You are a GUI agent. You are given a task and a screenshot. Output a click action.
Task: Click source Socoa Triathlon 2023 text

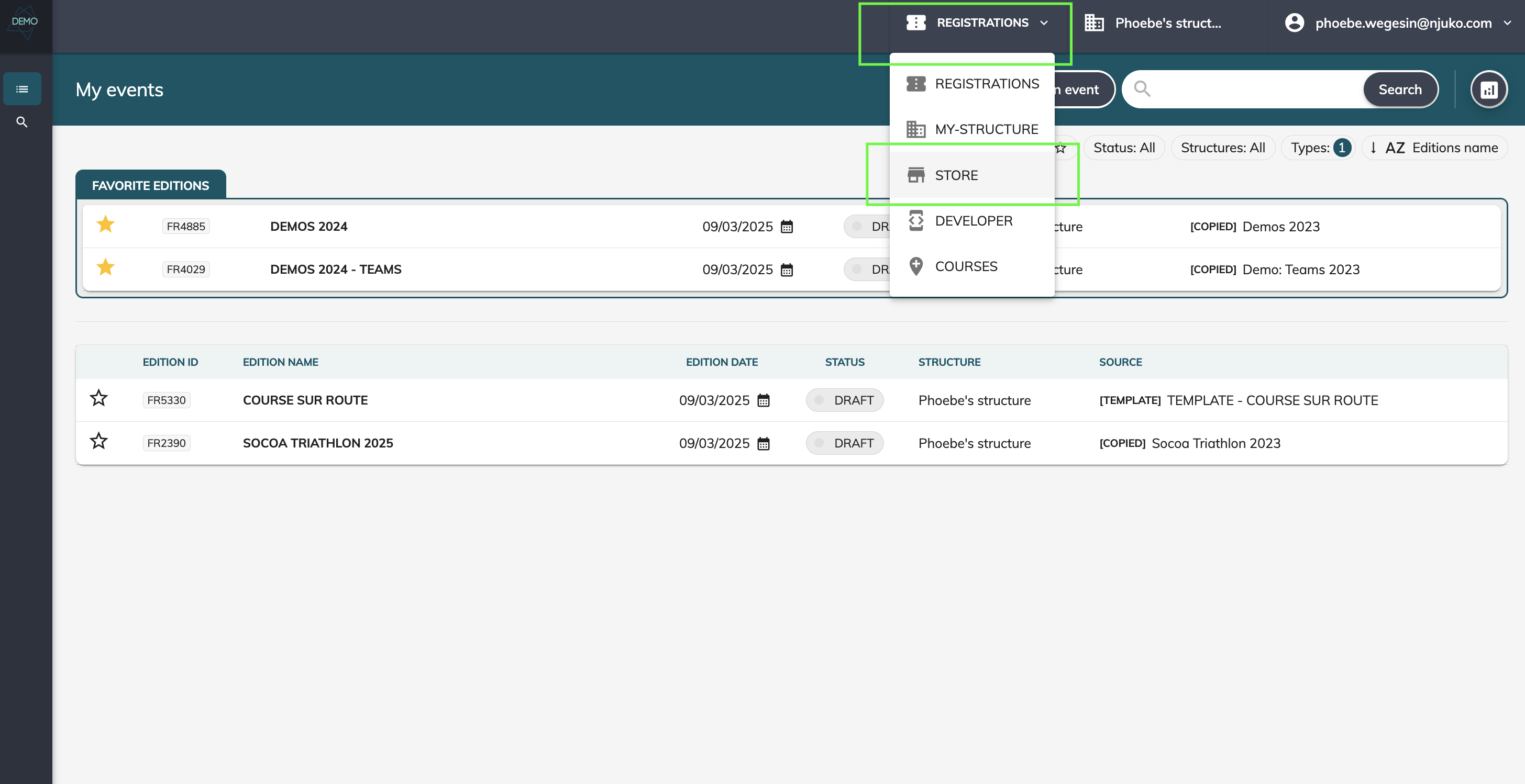click(x=1216, y=444)
